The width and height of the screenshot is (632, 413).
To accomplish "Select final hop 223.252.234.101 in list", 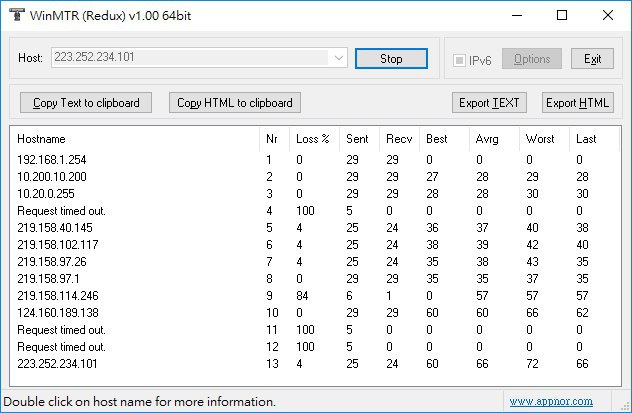I will point(58,364).
